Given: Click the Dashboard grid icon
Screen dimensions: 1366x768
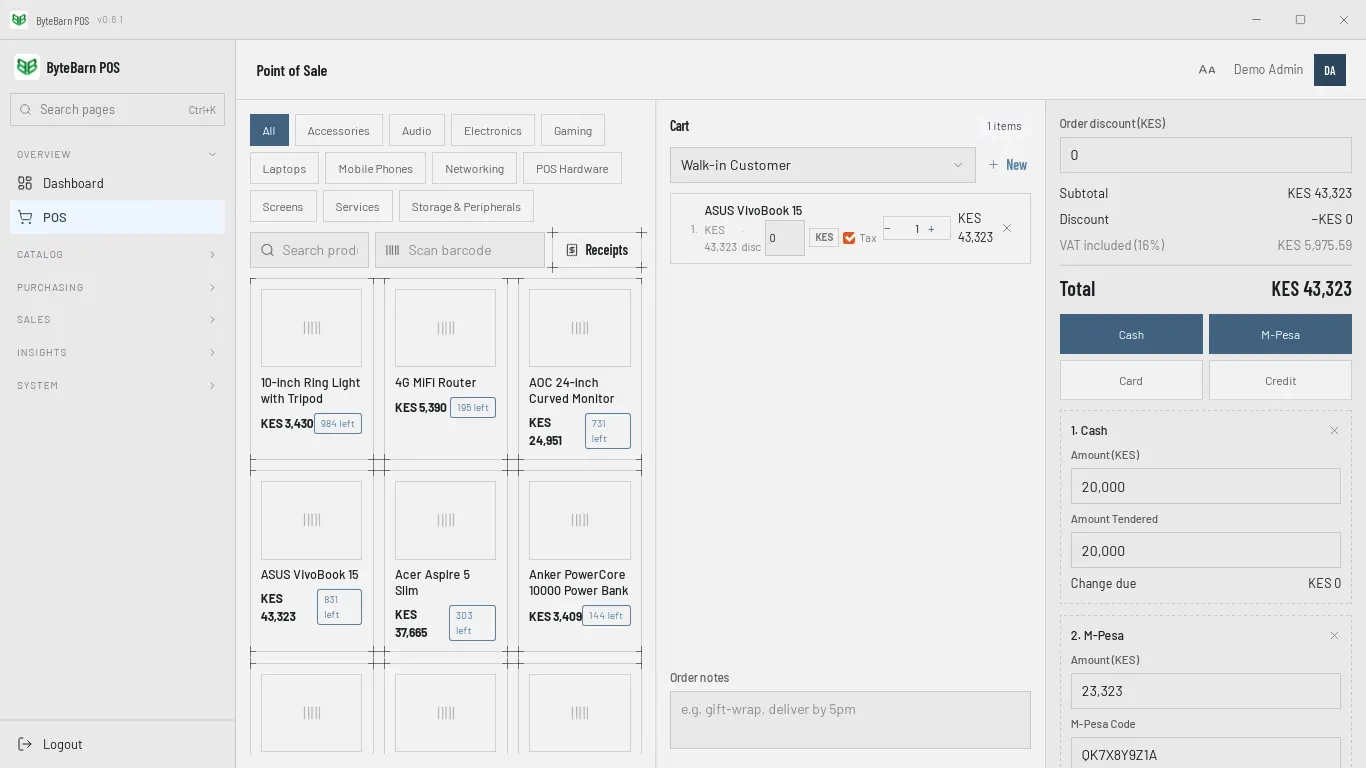Looking at the screenshot, I should tap(25, 183).
